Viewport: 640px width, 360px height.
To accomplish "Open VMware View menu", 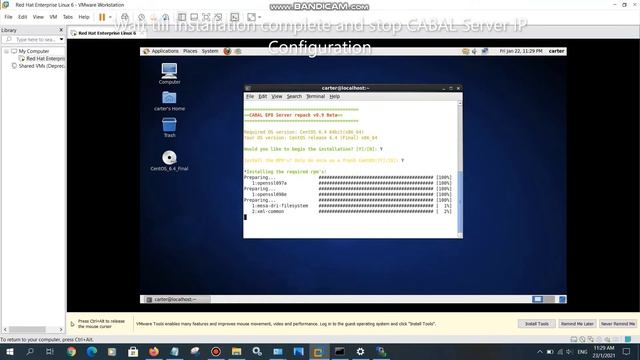I will [x=38, y=17].
